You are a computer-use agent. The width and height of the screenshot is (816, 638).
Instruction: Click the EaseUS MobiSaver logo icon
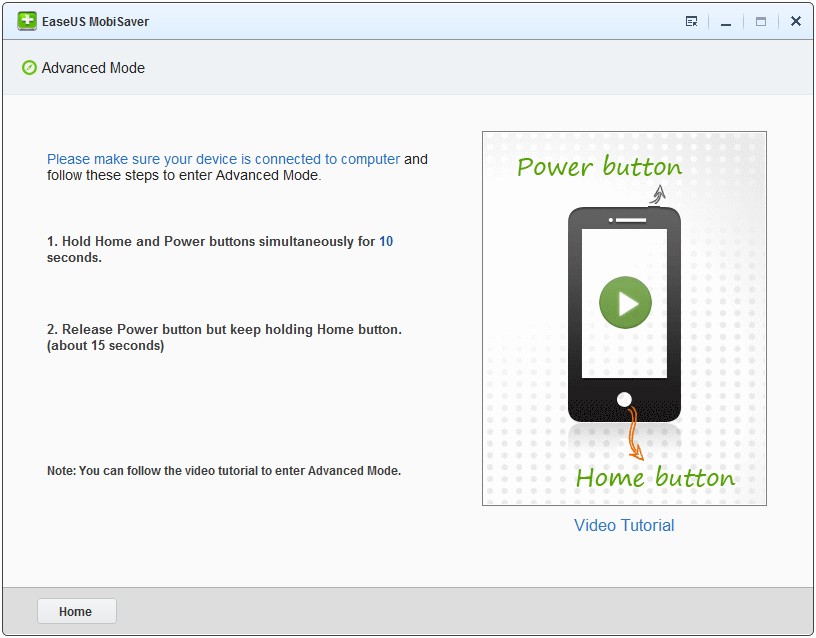tap(27, 21)
